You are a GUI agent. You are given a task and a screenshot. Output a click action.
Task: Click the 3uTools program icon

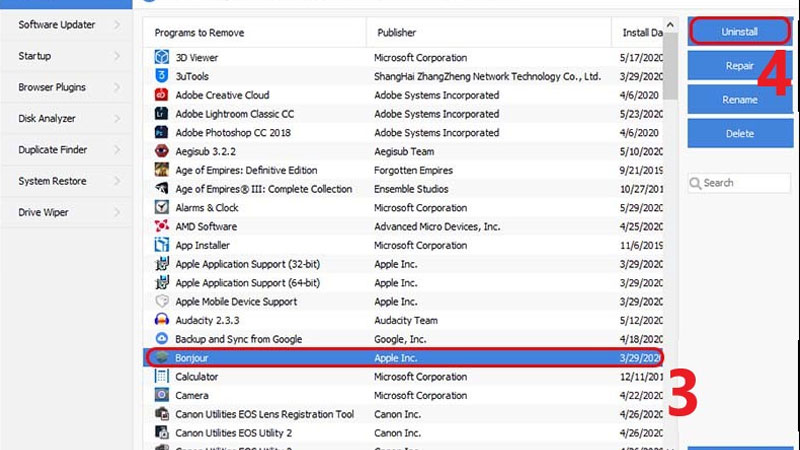coord(161,76)
